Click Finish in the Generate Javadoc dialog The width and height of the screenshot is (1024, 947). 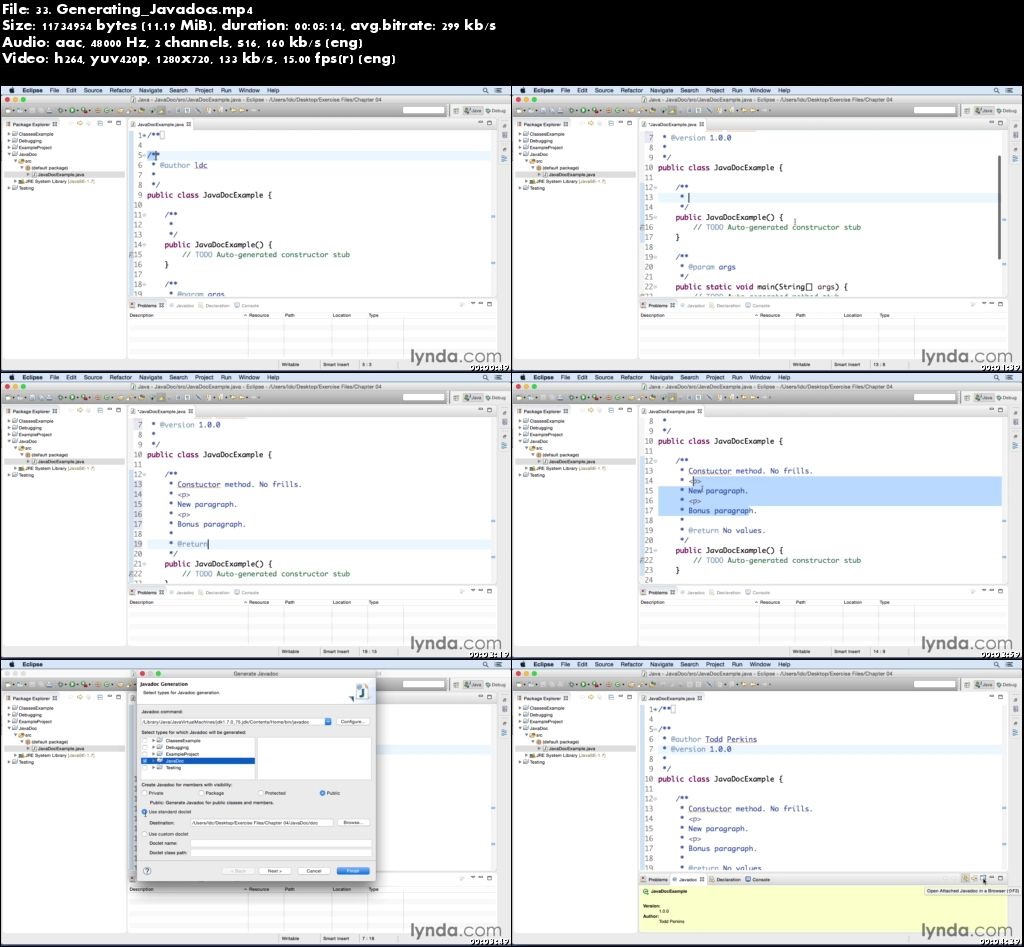coord(353,871)
